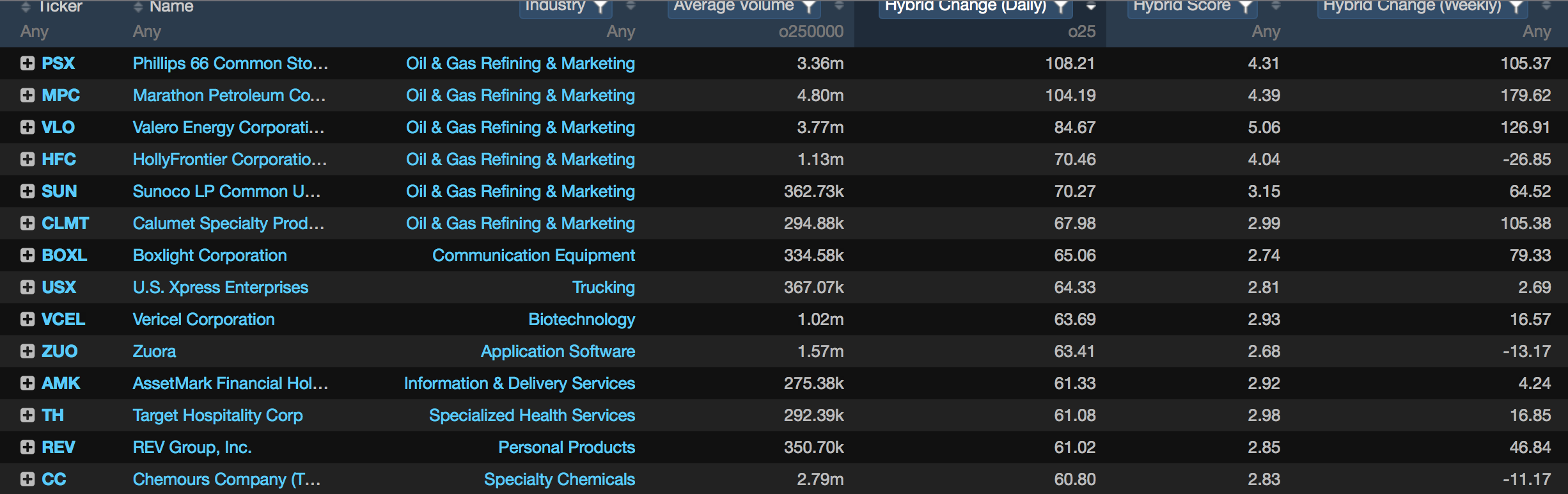Click the sort arrows beside Industry
This screenshot has height=494, width=1568.
pos(631,6)
